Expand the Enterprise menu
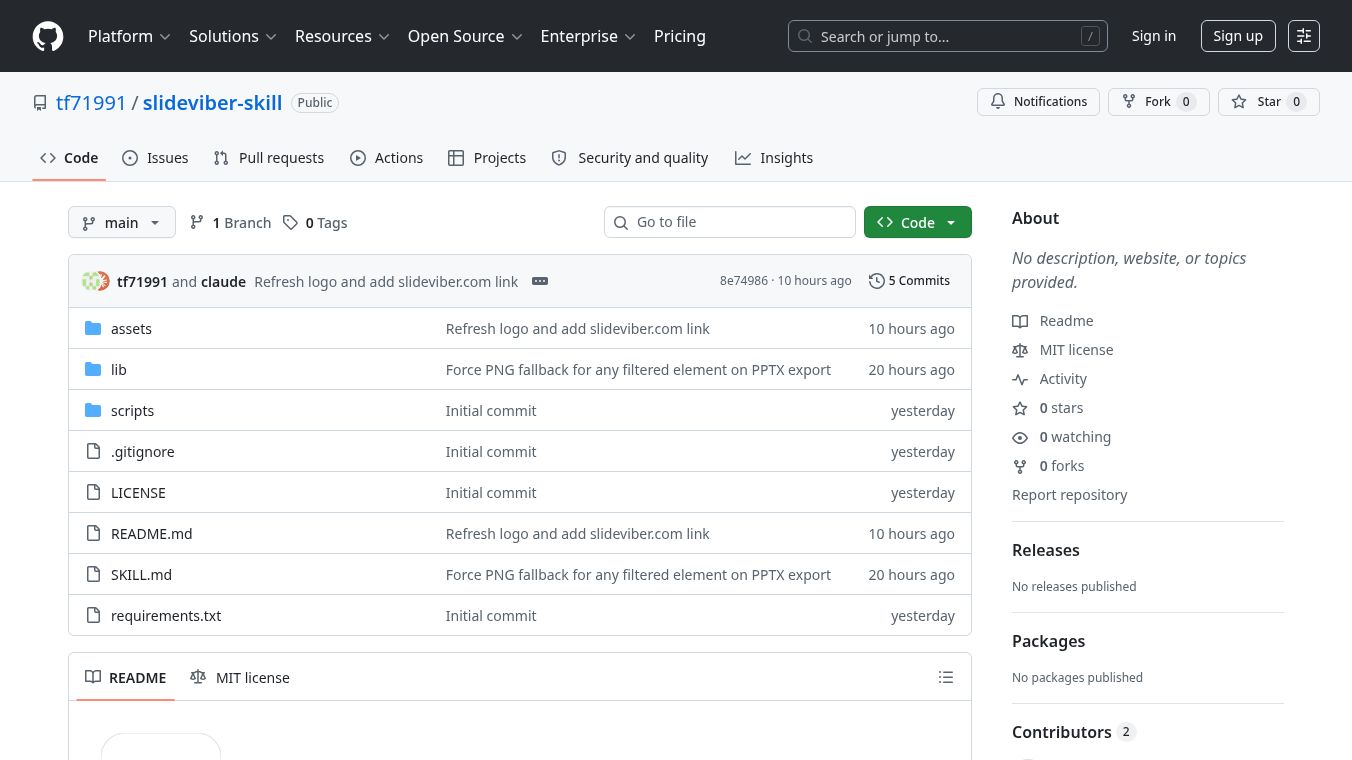The height and width of the screenshot is (760, 1352). [588, 36]
